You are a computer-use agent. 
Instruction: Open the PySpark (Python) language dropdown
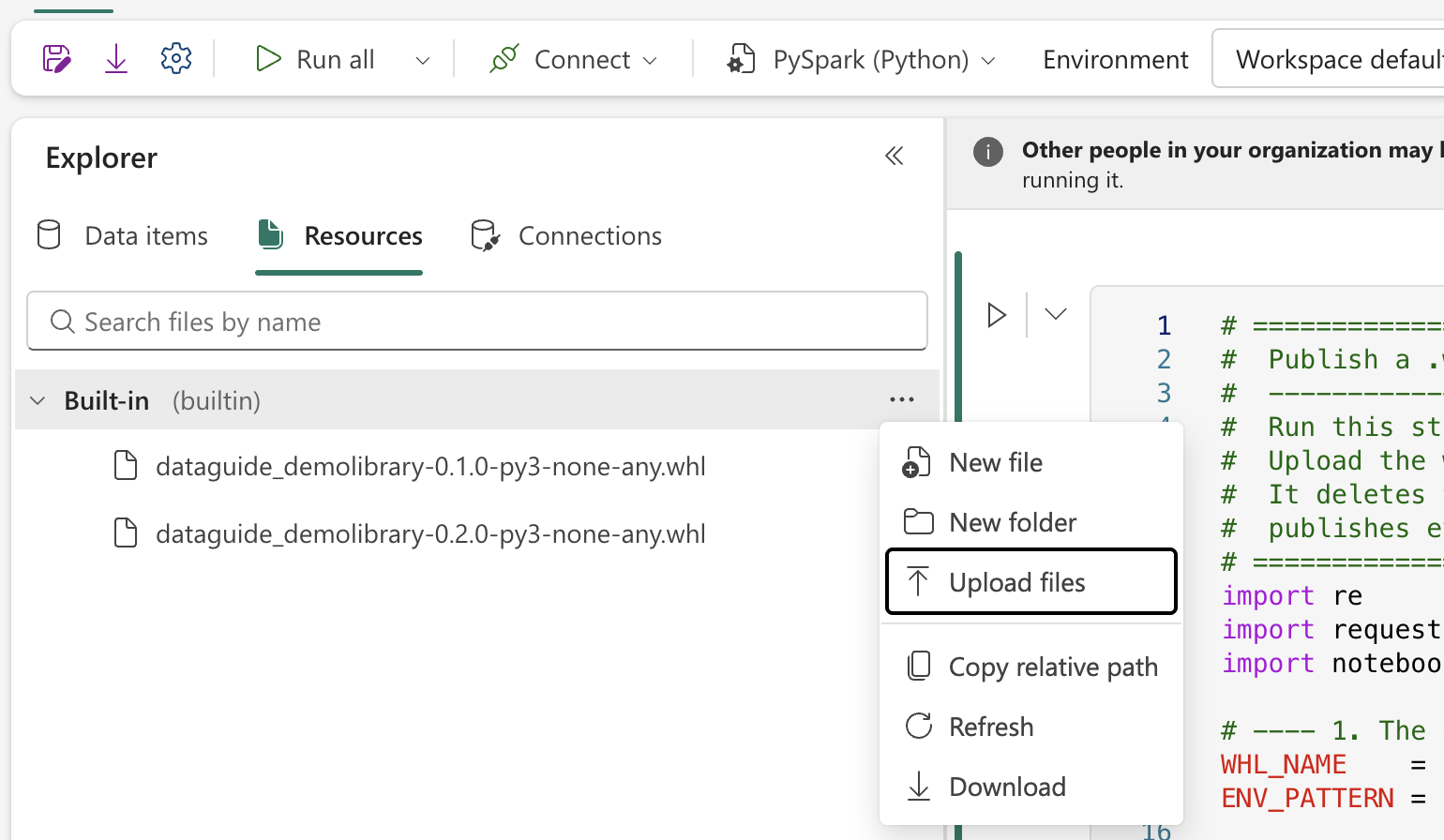coord(861,59)
